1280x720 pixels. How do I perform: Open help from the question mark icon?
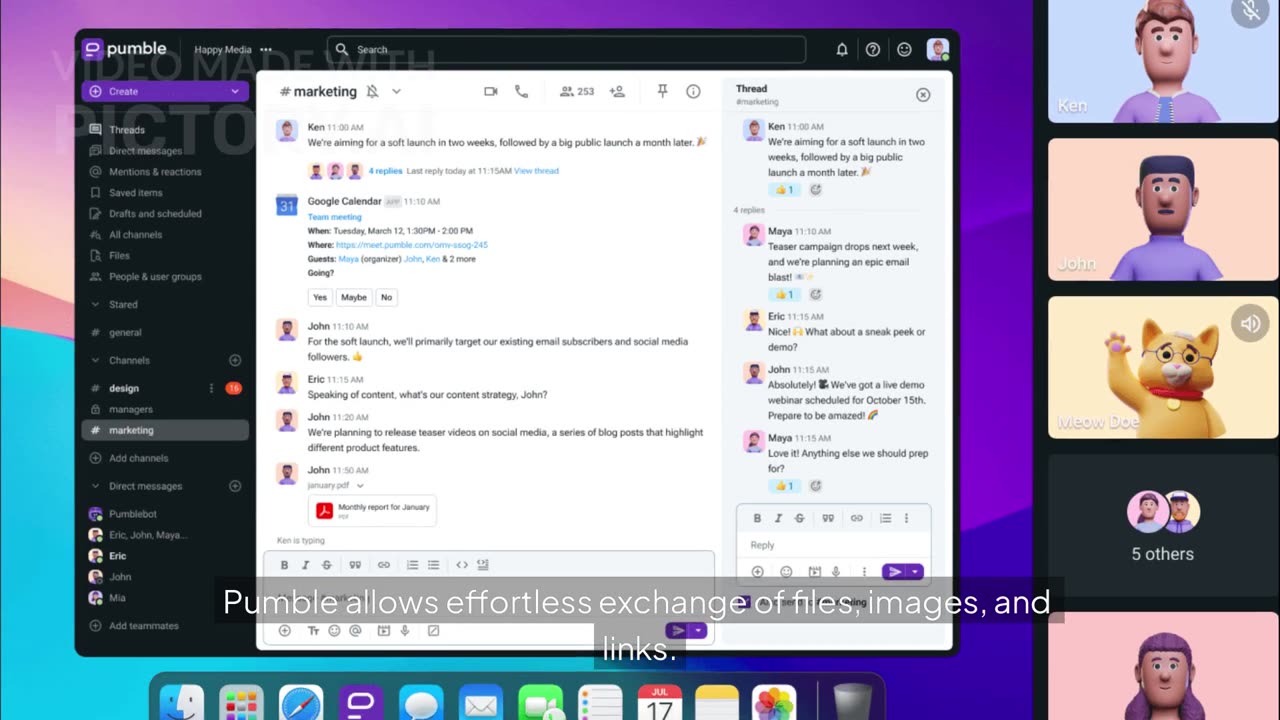[x=873, y=49]
